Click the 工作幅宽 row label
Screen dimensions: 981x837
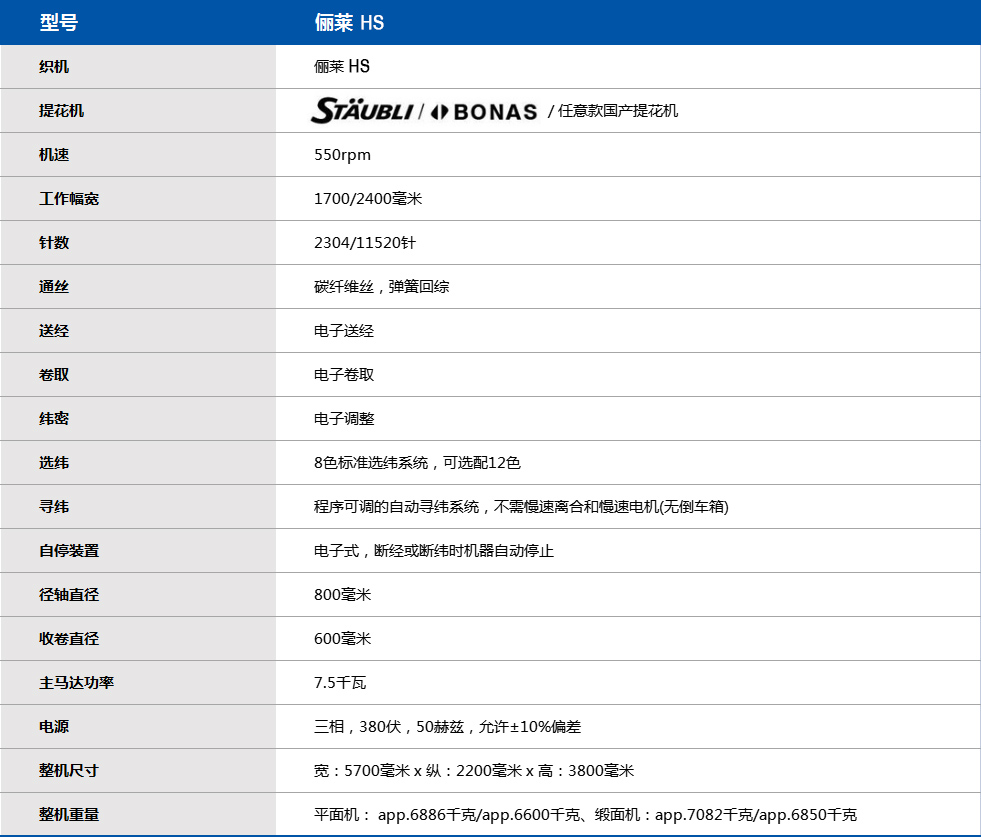(69, 199)
